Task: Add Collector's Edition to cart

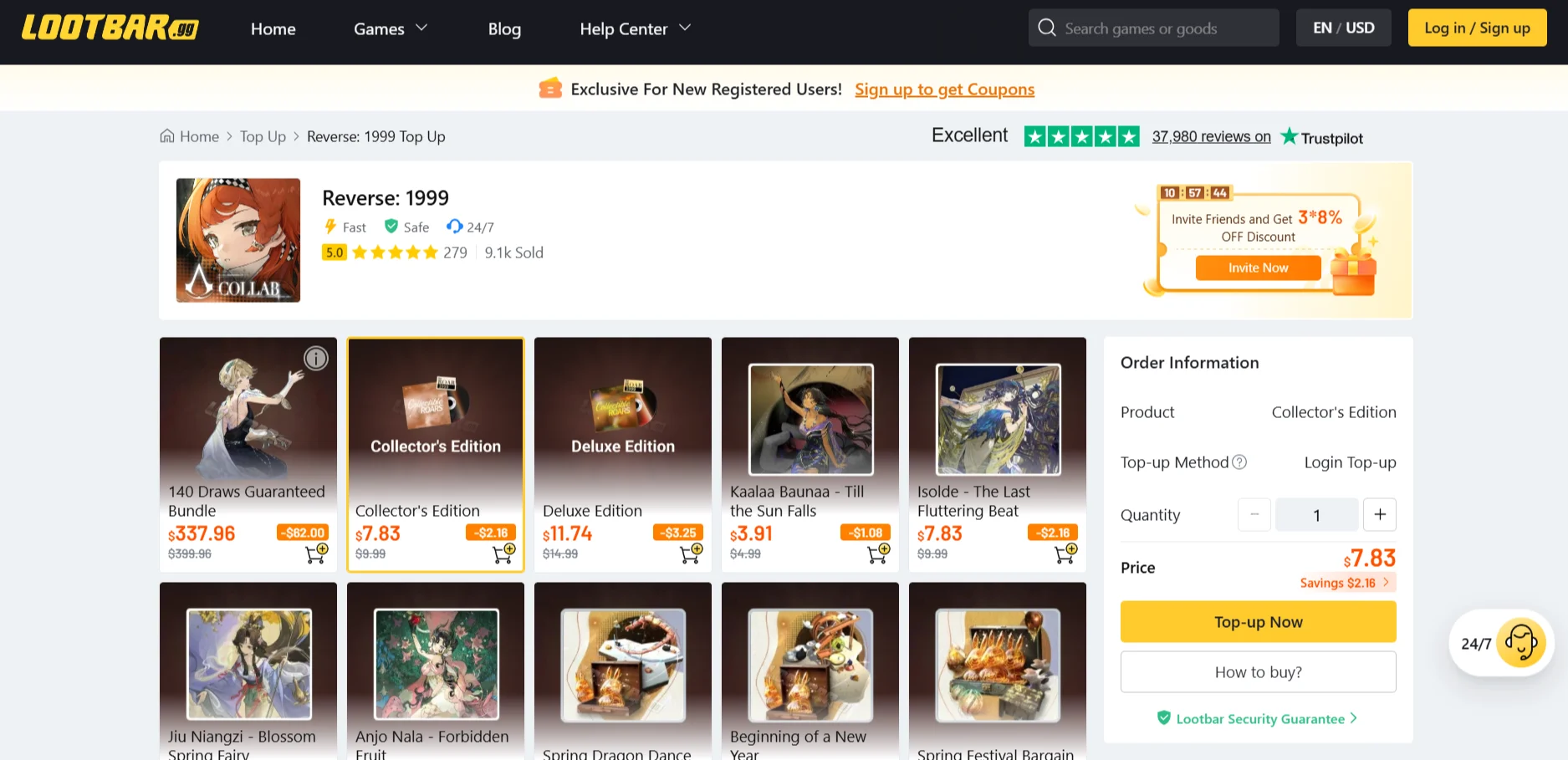Action: [x=503, y=553]
